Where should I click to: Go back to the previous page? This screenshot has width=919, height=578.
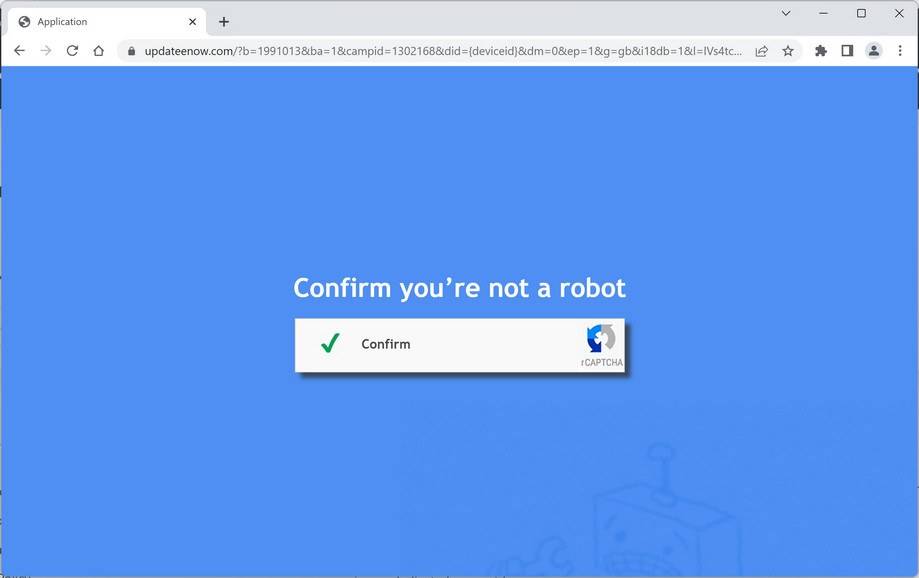(19, 51)
